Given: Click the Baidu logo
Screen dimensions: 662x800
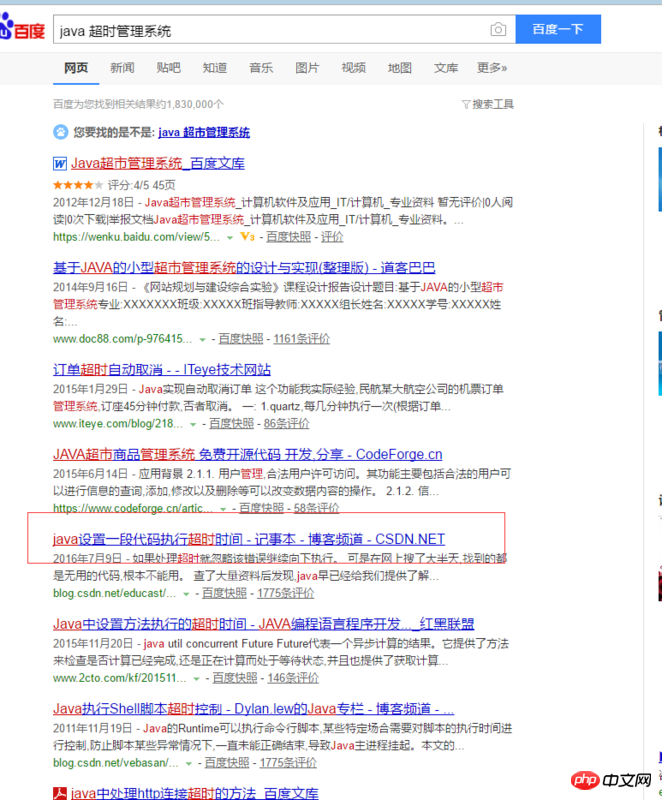Looking at the screenshot, I should click(22, 28).
